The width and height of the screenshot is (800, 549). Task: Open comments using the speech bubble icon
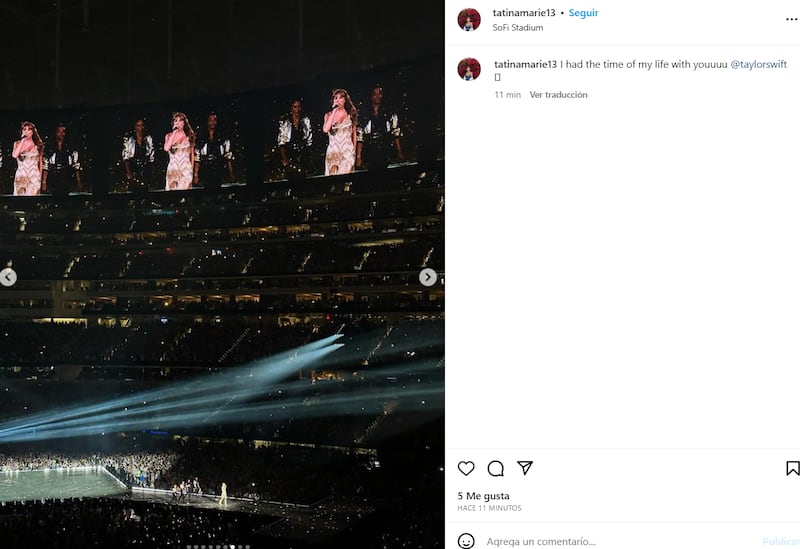[x=495, y=468]
